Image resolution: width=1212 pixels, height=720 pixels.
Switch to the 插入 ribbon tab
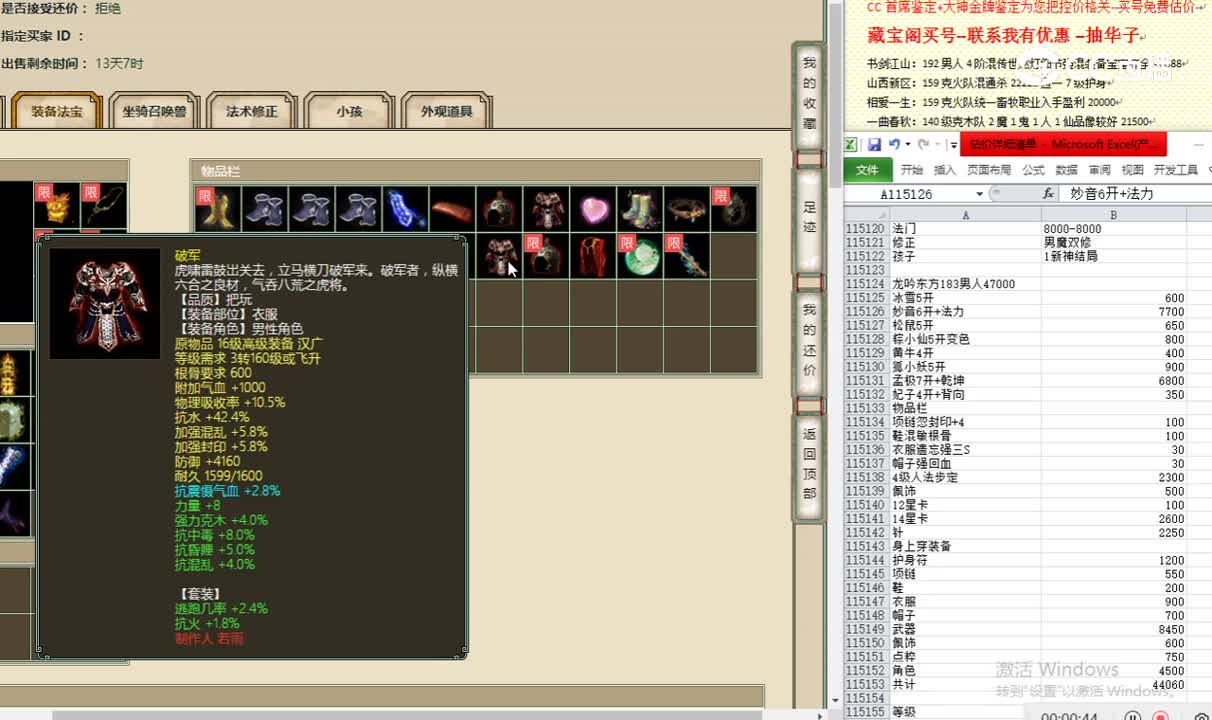[x=944, y=170]
